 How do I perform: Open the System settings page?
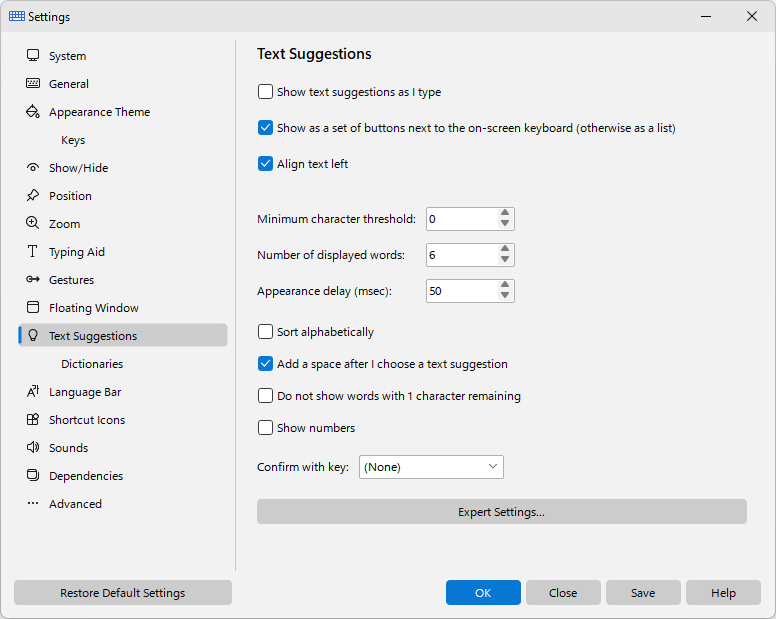point(123,56)
